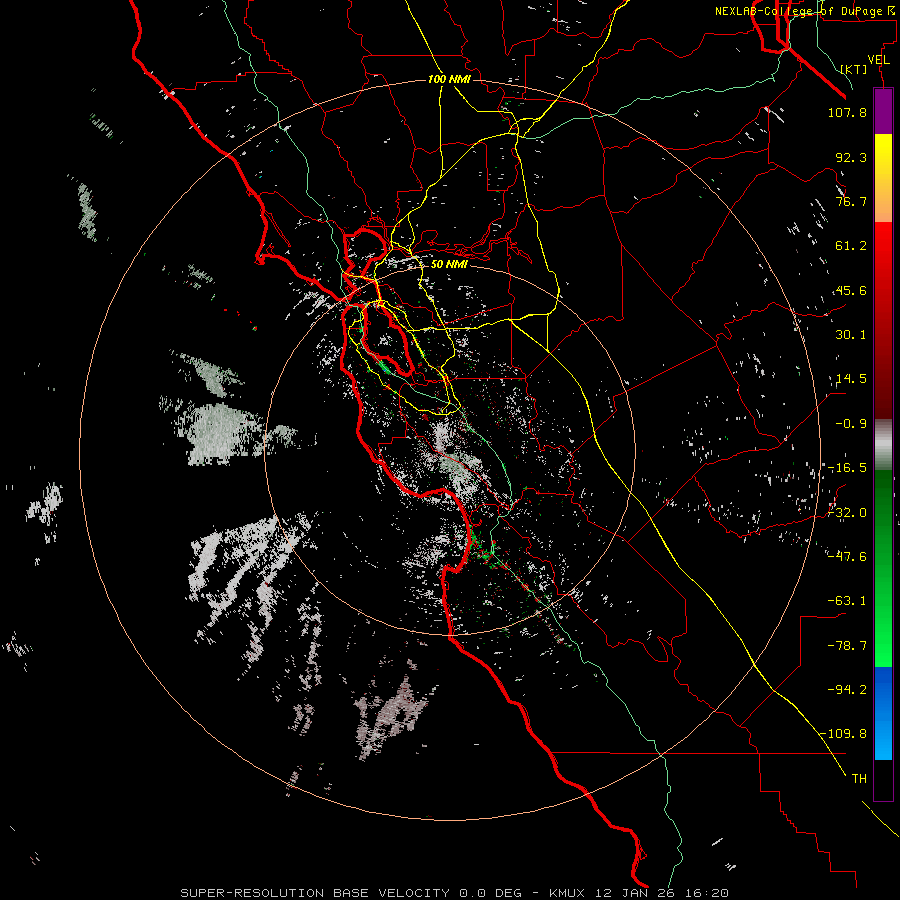Click the VEL legend title
Screen dimensions: 900x900
pos(878,60)
